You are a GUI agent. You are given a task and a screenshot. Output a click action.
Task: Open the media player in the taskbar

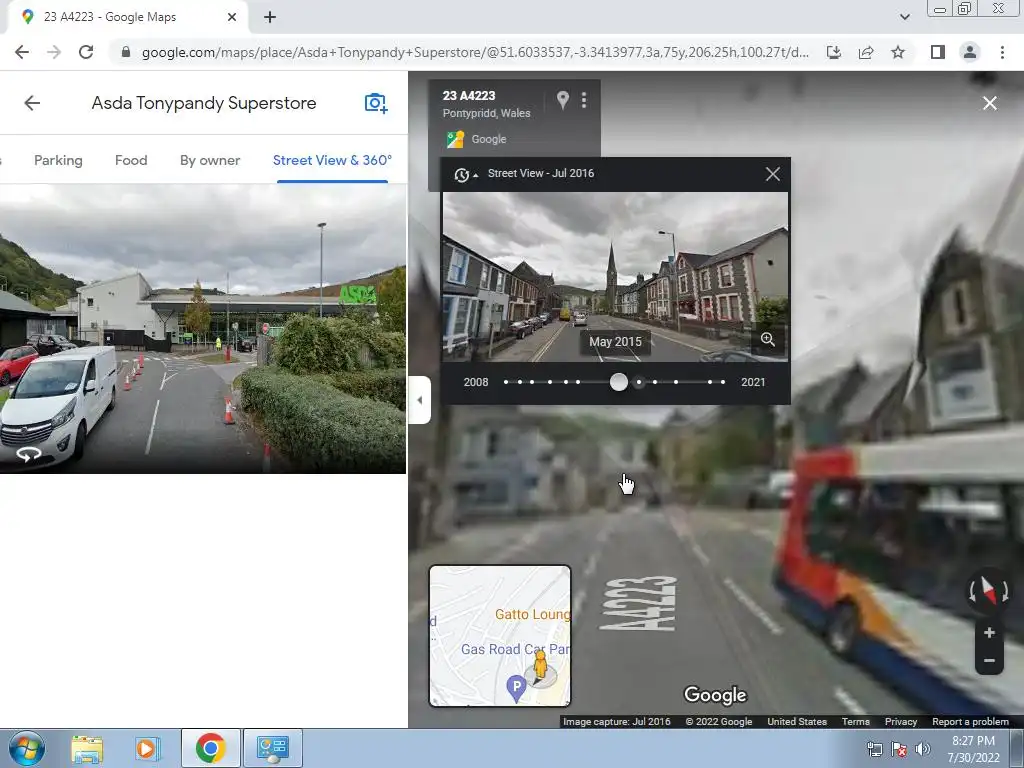coord(147,748)
